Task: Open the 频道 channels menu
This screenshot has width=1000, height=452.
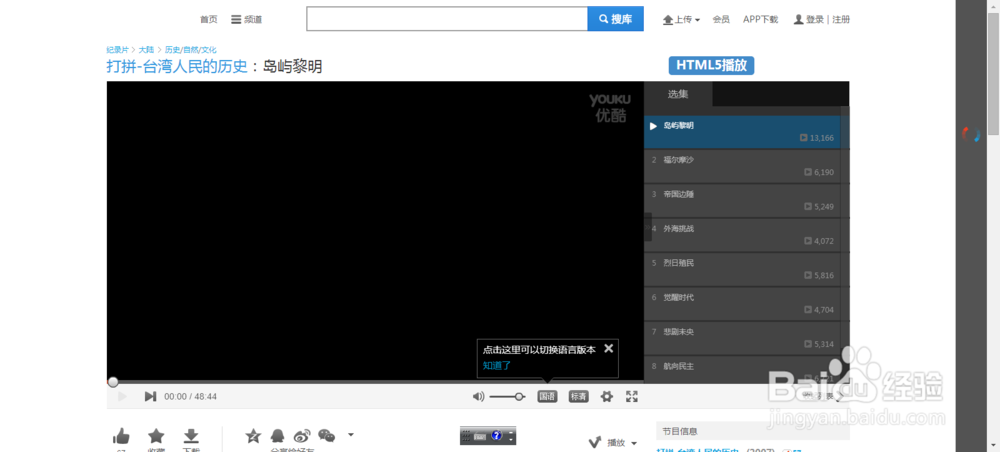Action: (247, 20)
